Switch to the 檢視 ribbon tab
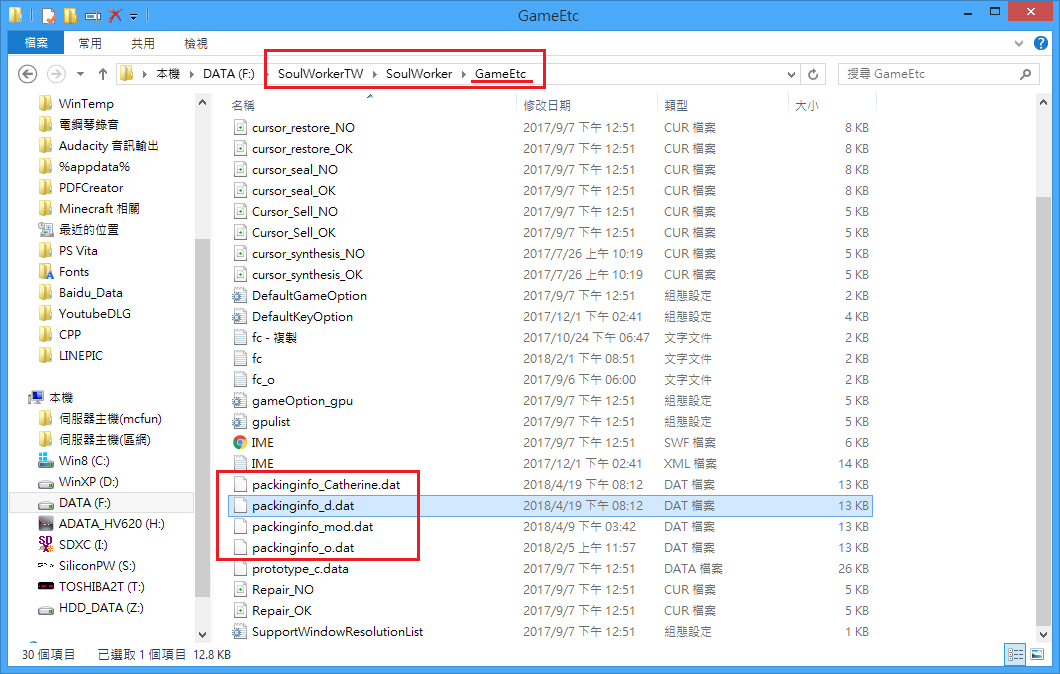 click(x=196, y=43)
